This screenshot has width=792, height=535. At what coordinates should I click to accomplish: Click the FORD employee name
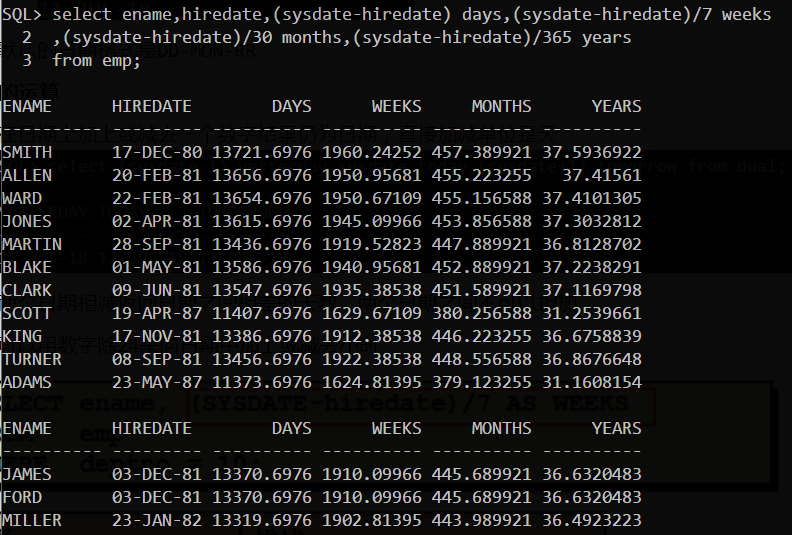[x=22, y=497]
